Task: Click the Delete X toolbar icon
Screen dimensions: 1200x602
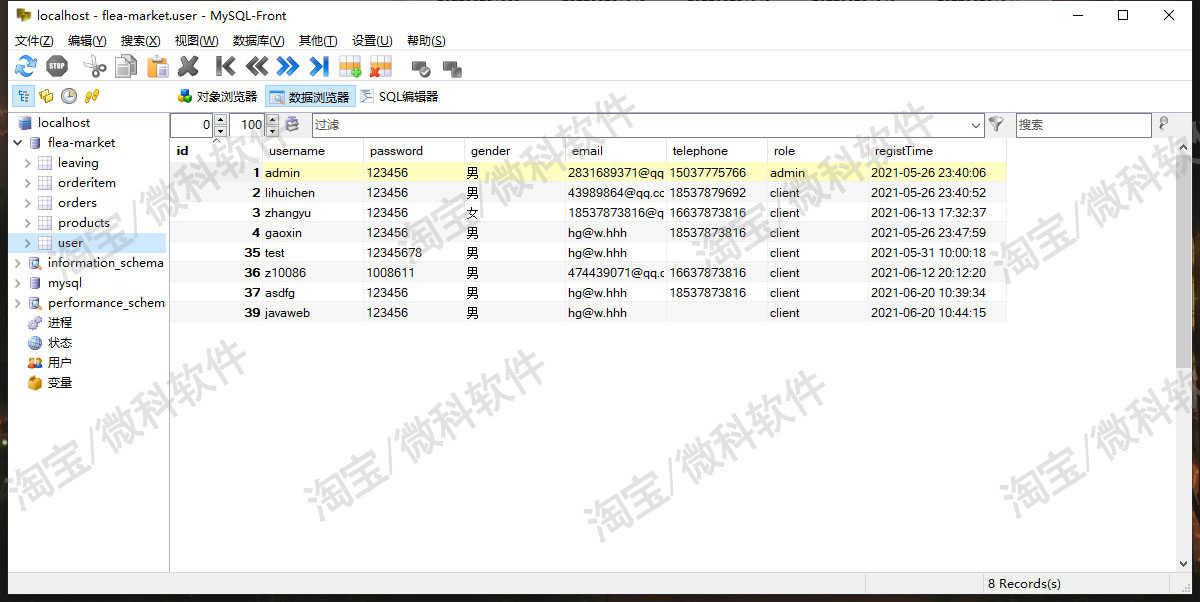Action: (x=188, y=67)
